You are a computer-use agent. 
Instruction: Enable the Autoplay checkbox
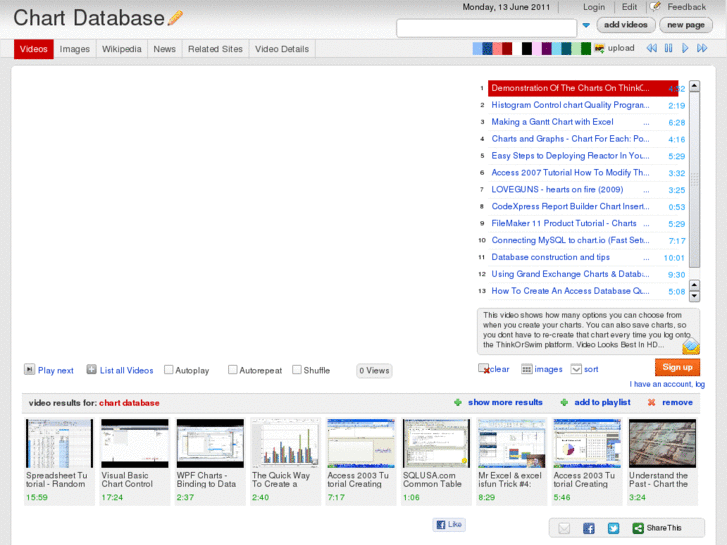[x=169, y=370]
